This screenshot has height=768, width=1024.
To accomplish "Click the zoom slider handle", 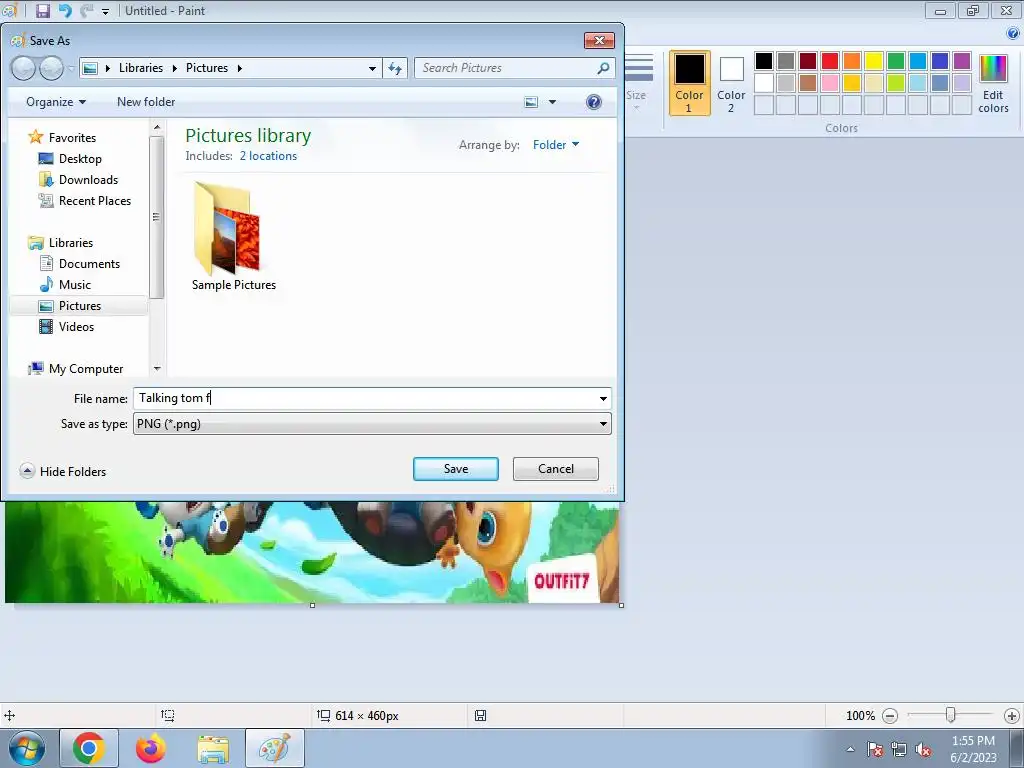I will (x=951, y=716).
